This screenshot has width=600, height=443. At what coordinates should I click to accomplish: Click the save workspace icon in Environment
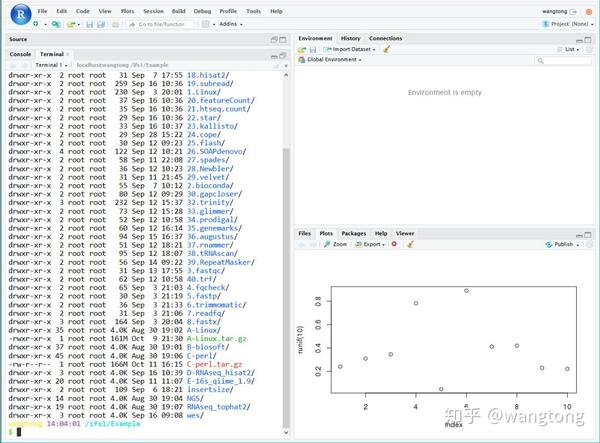pyautogui.click(x=313, y=49)
